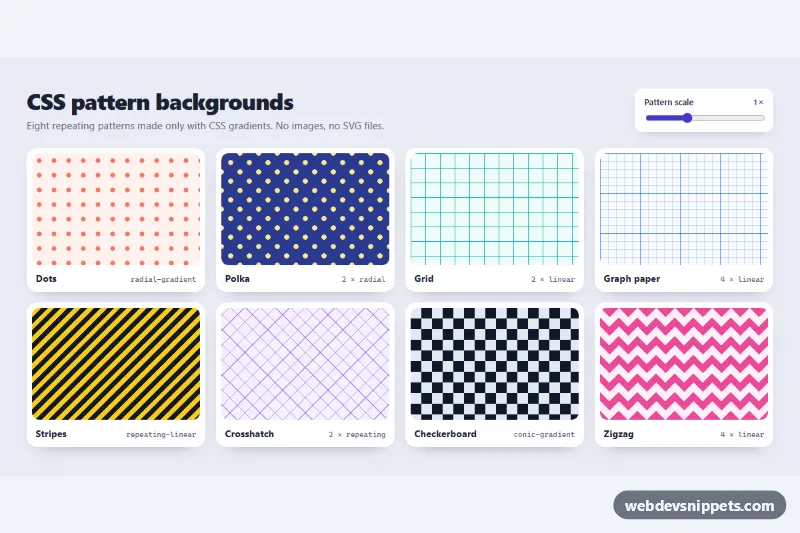The width and height of the screenshot is (800, 533).
Task: Click the Pattern scale slider thumb
Action: pos(687,118)
